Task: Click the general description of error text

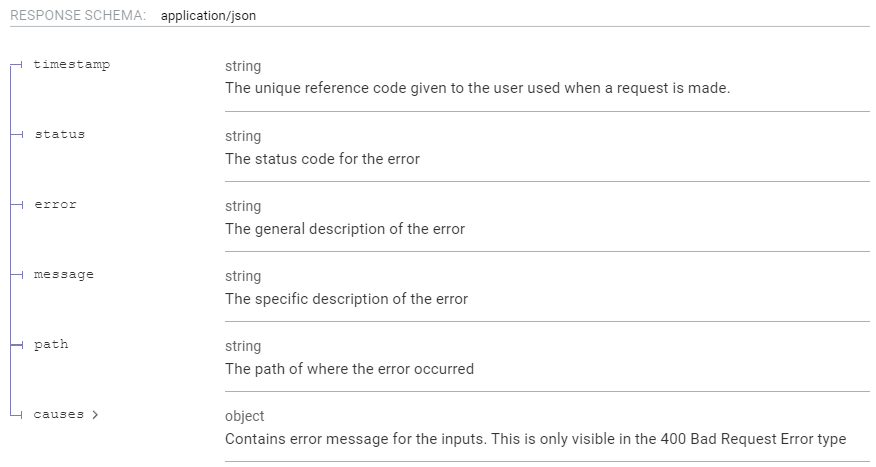Action: 345,228
